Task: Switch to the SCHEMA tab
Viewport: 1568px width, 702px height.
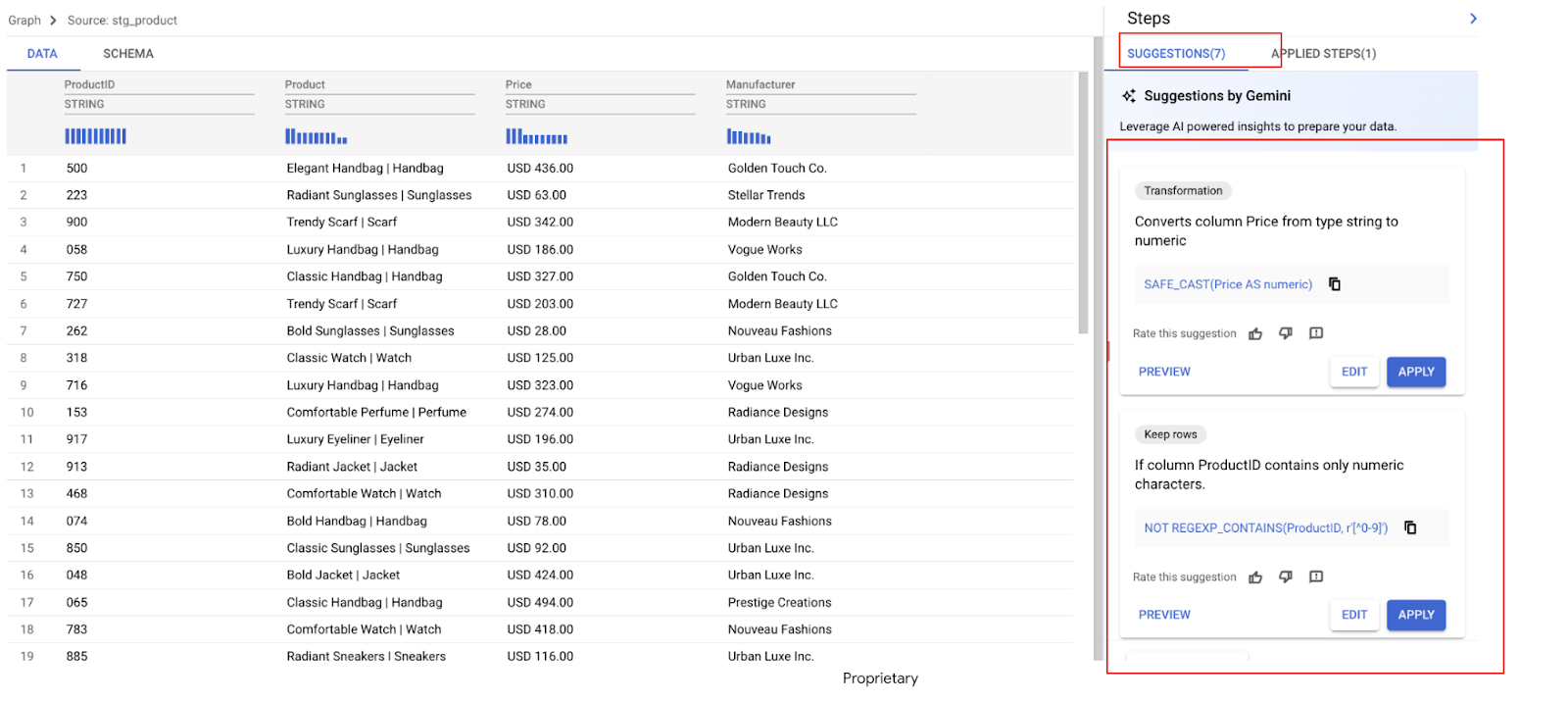Action: click(128, 54)
